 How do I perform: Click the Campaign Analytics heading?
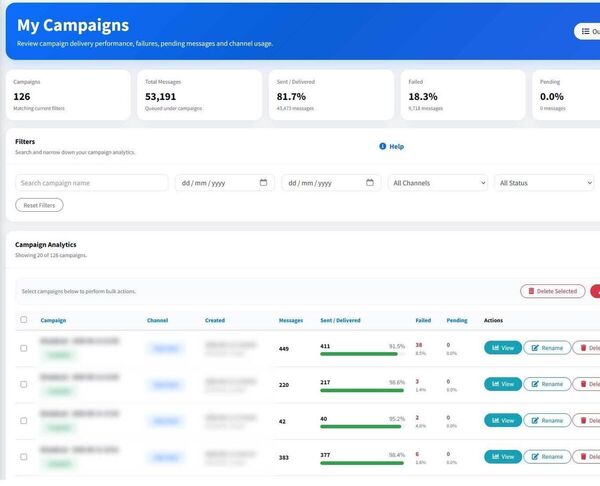click(46, 245)
